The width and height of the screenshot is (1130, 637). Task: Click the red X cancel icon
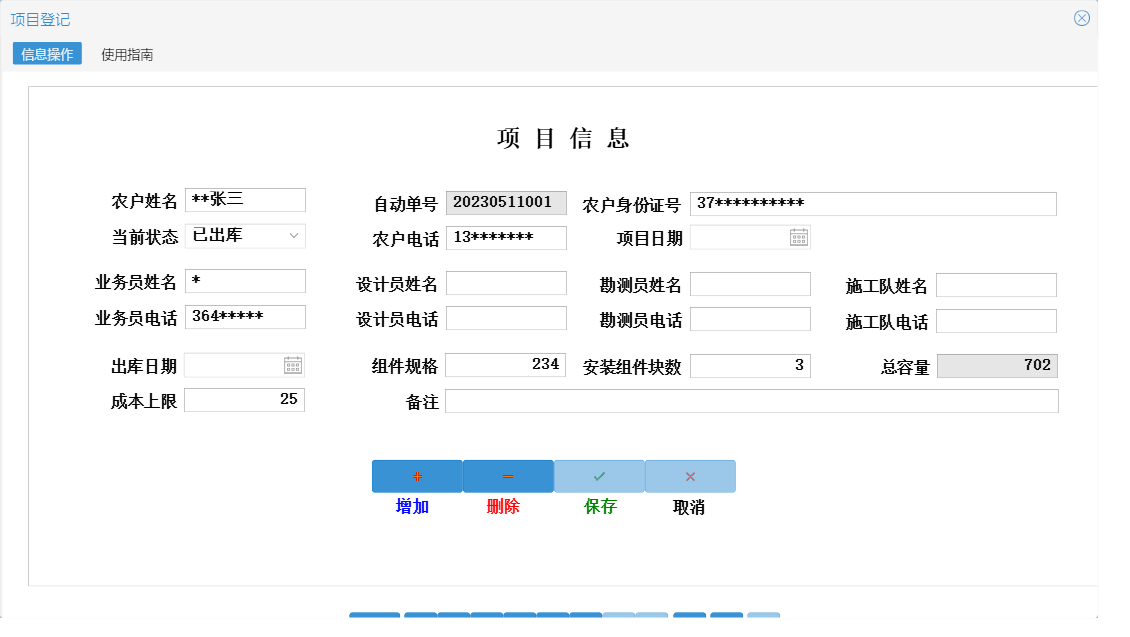(688, 475)
